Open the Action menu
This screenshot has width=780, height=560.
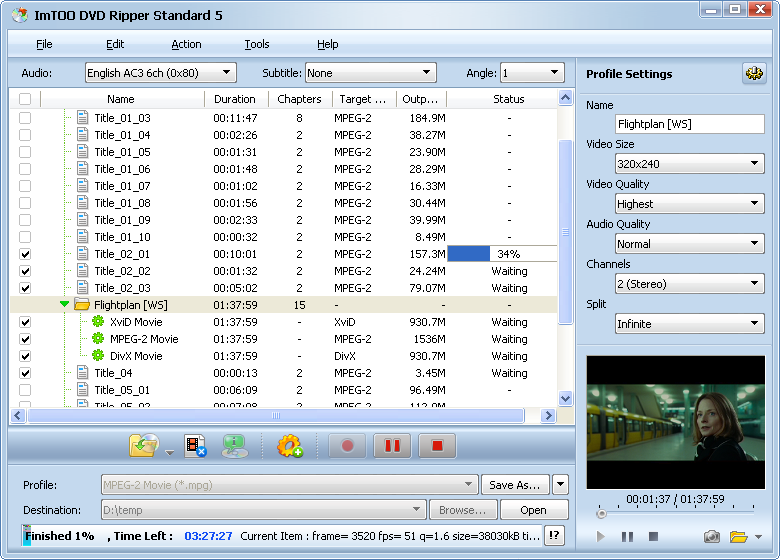pyautogui.click(x=186, y=44)
